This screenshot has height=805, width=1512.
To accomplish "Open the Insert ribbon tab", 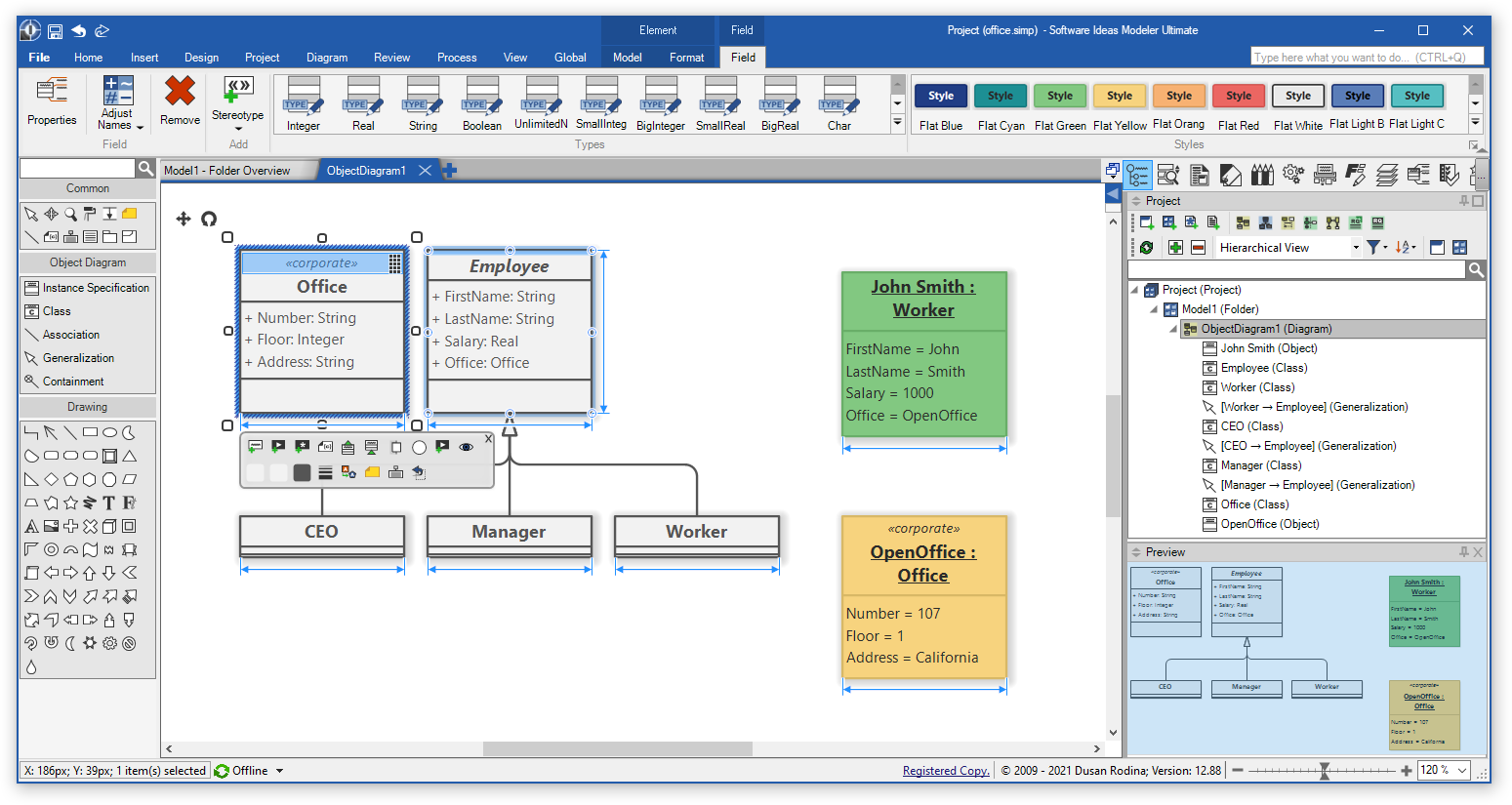I will [144, 58].
